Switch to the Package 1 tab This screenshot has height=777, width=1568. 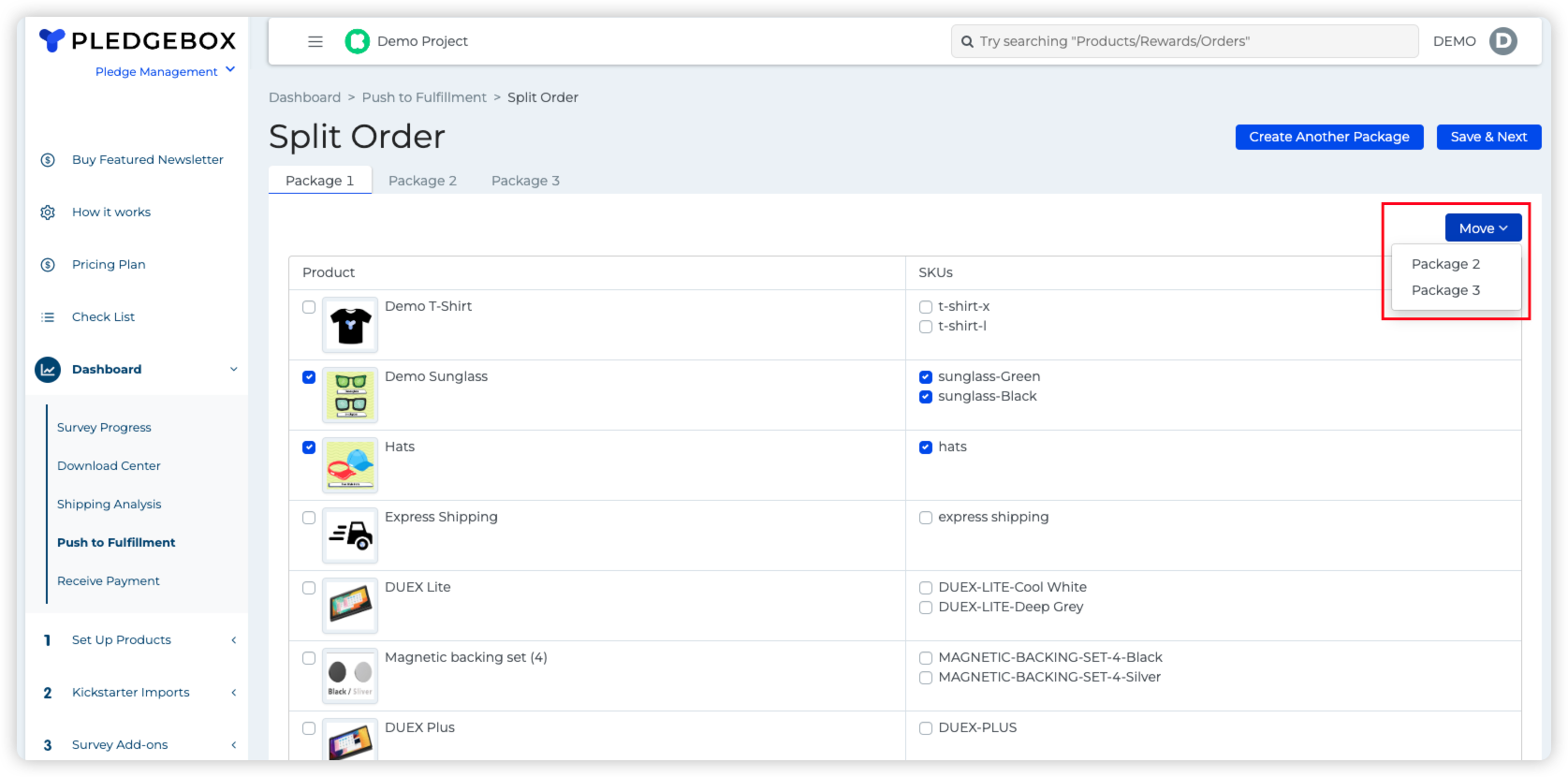(320, 181)
